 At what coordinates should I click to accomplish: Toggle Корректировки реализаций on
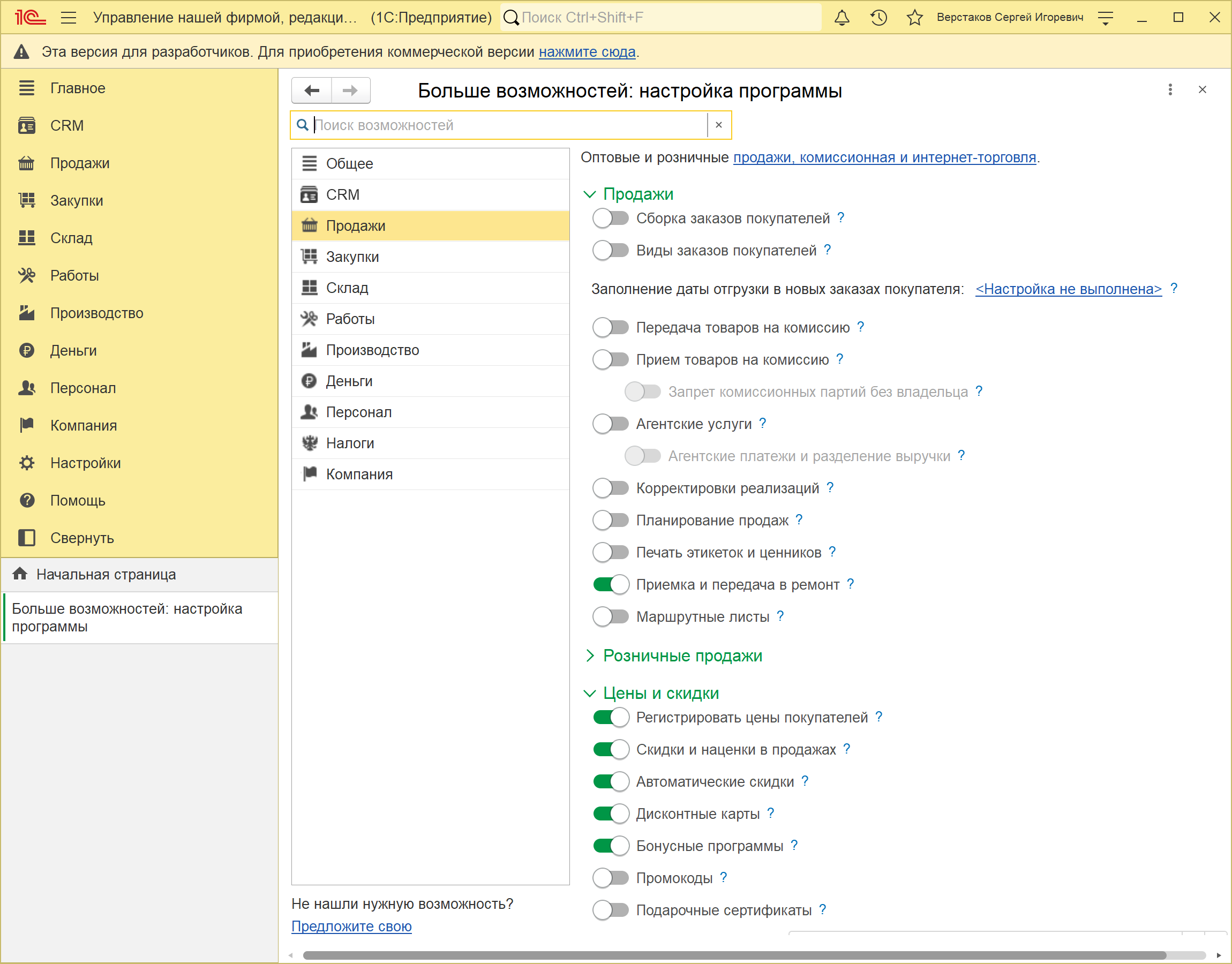point(611,488)
